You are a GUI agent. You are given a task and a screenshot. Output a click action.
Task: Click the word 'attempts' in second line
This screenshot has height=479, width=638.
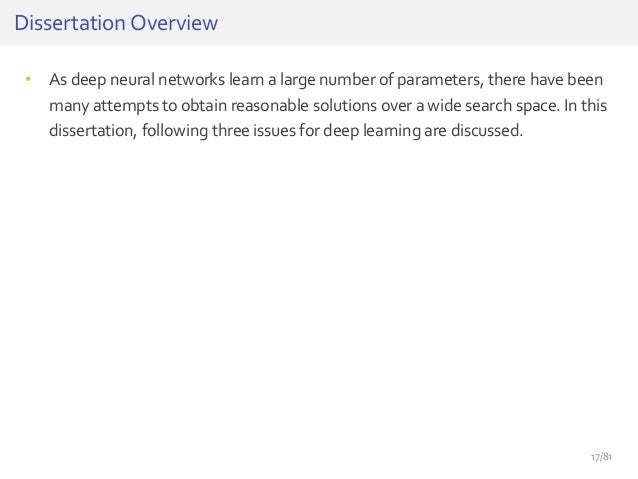[x=126, y=106]
